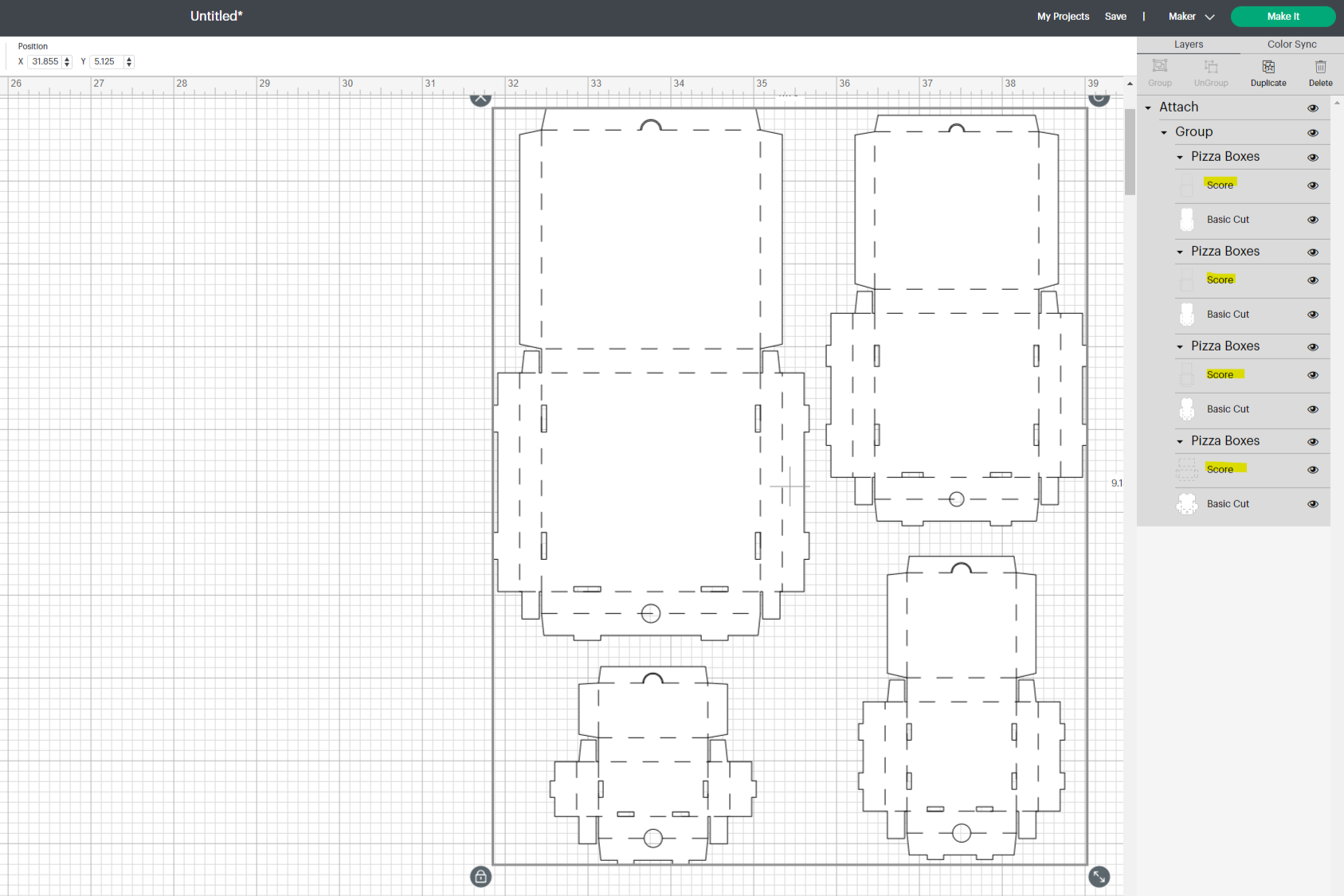
Task: Switch to the Color Sync tab
Action: click(1291, 44)
